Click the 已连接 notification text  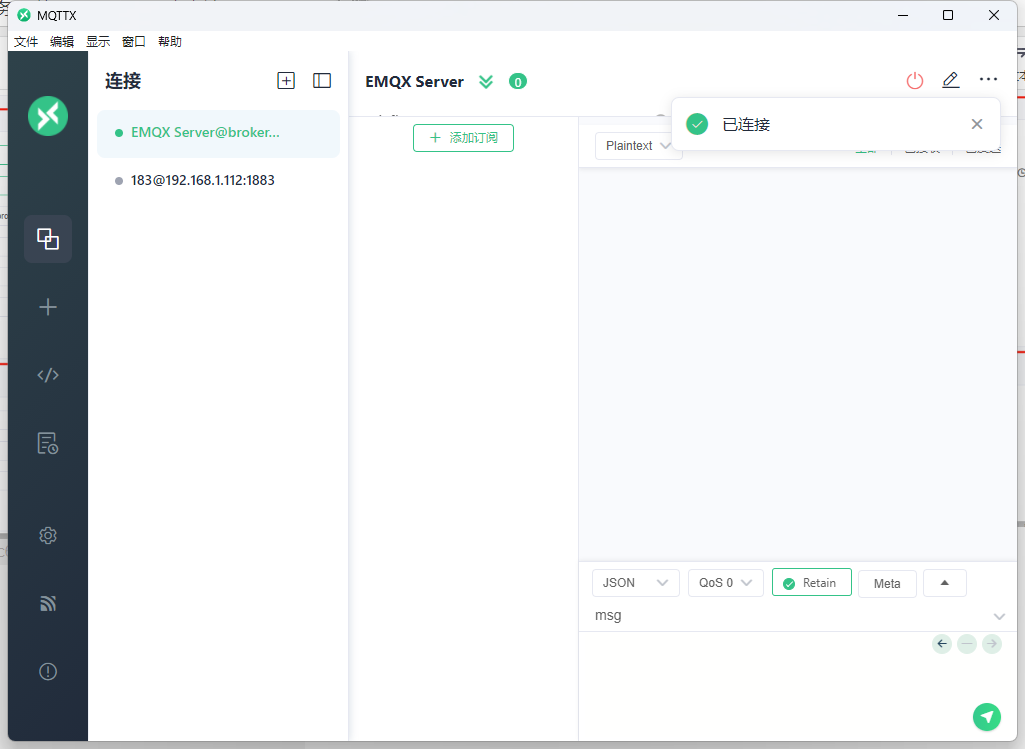coord(746,124)
